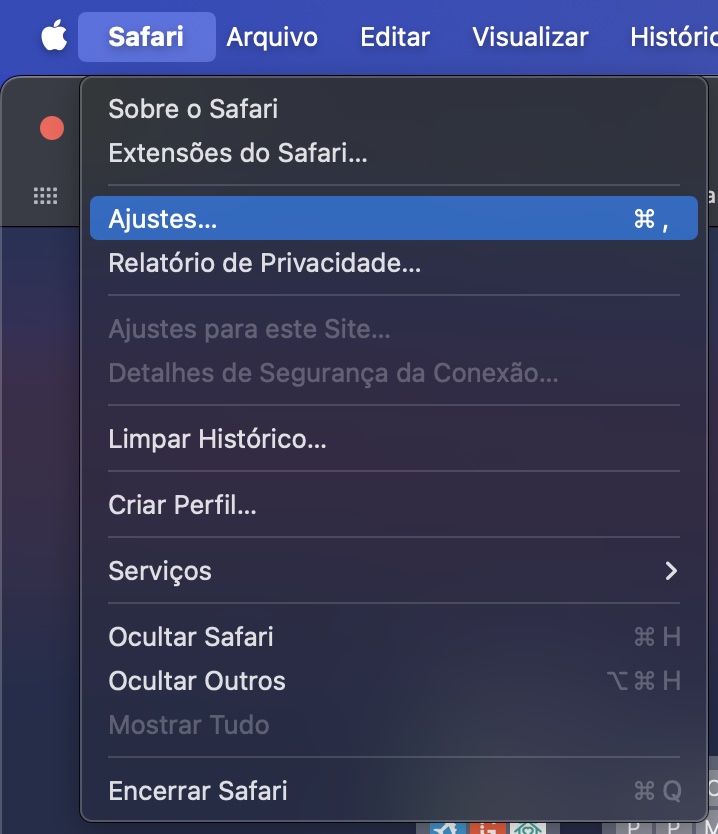Image resolution: width=718 pixels, height=834 pixels.
Task: Click the dotted grid icon below the red dot
Action: pos(44,196)
